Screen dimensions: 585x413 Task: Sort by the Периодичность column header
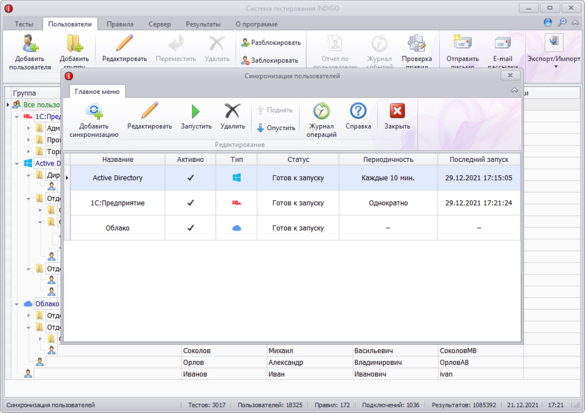[388, 160]
